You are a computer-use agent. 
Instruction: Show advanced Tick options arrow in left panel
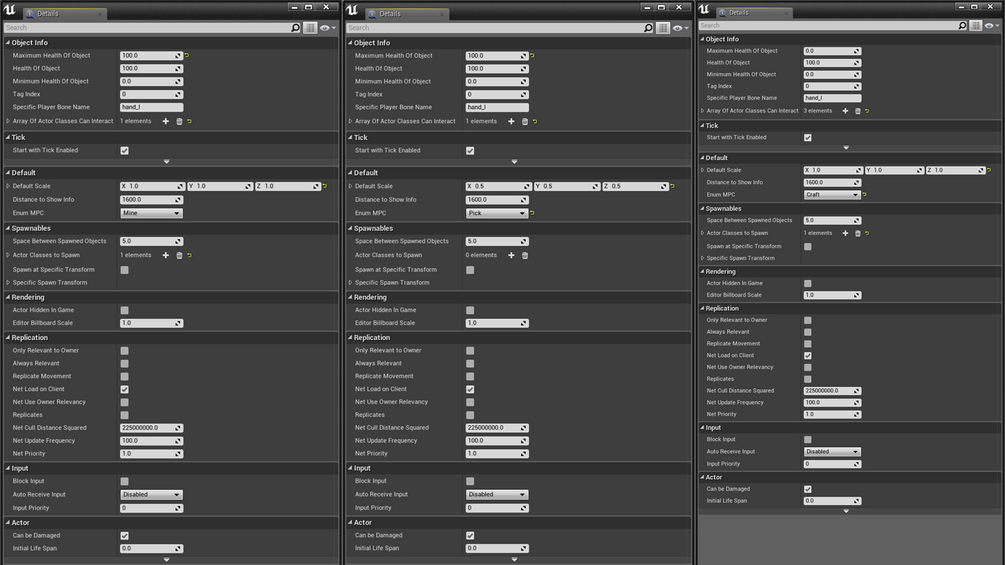click(x=167, y=161)
